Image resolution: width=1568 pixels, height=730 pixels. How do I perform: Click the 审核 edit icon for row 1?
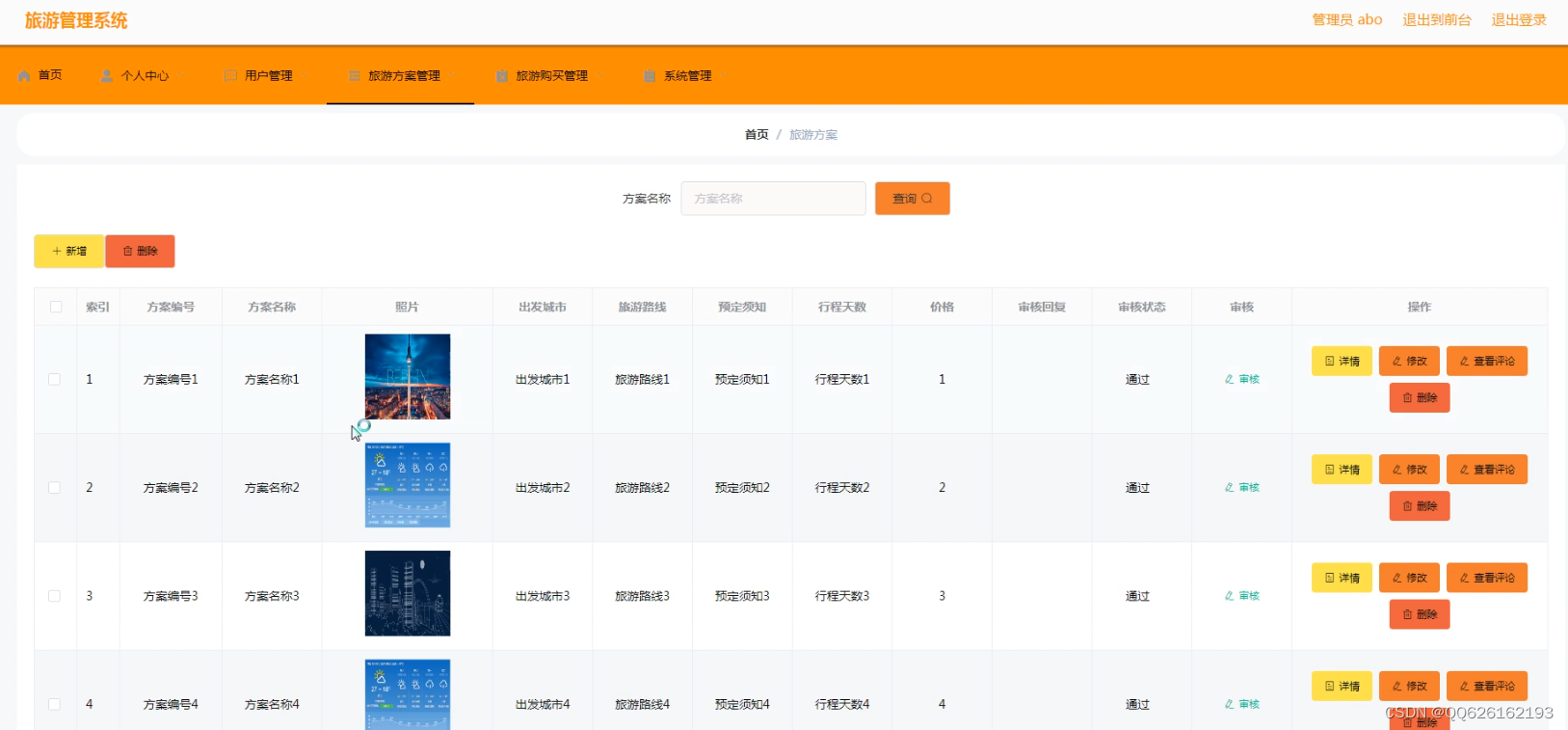[1230, 379]
